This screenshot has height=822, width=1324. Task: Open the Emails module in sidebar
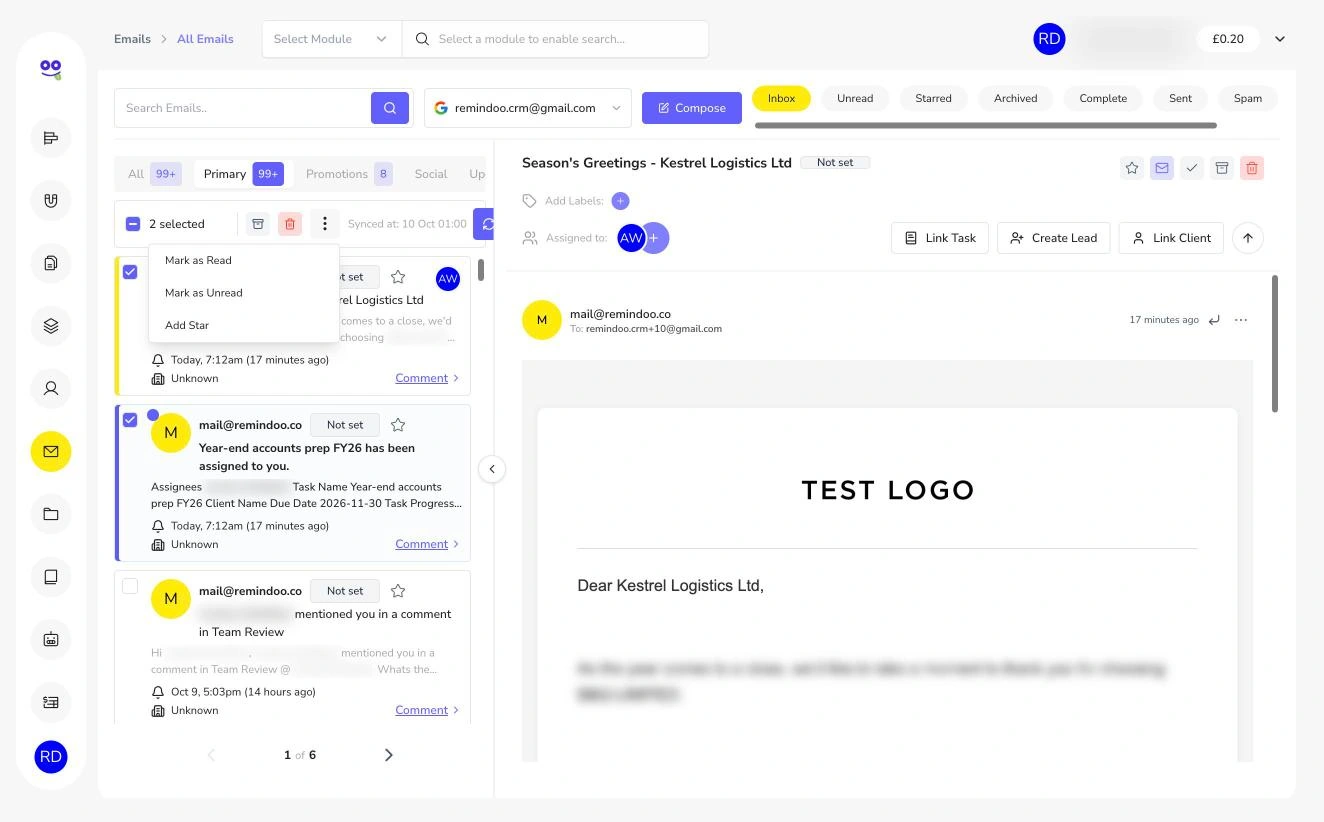coord(51,452)
